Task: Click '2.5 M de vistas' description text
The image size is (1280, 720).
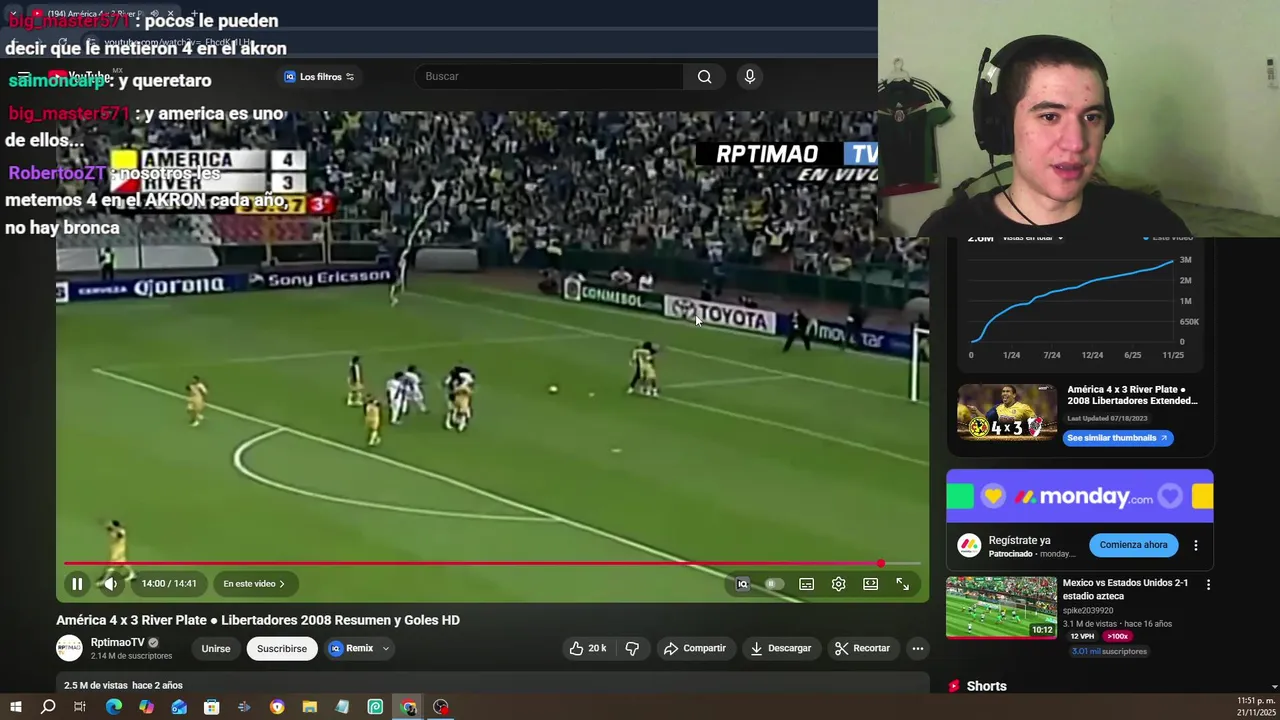Action: point(96,685)
